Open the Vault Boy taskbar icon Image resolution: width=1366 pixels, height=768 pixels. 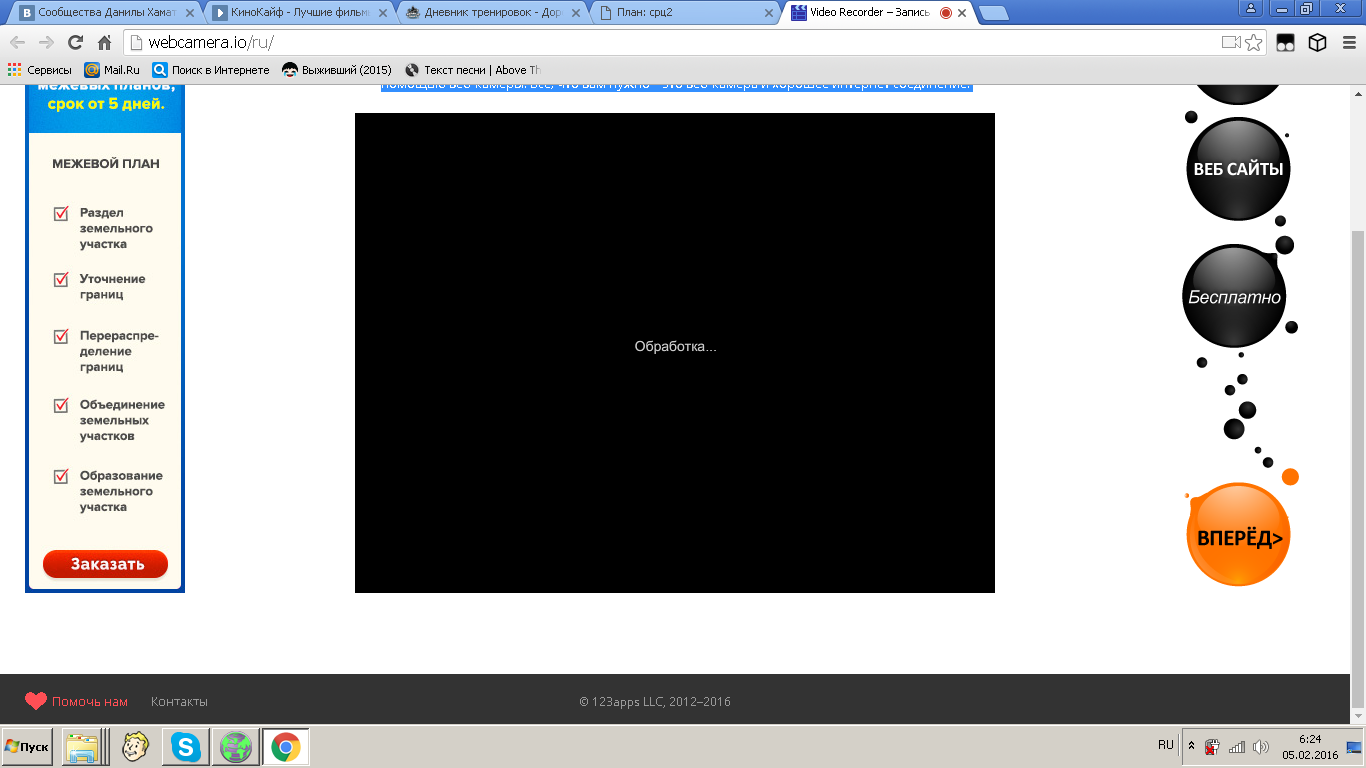pyautogui.click(x=135, y=747)
